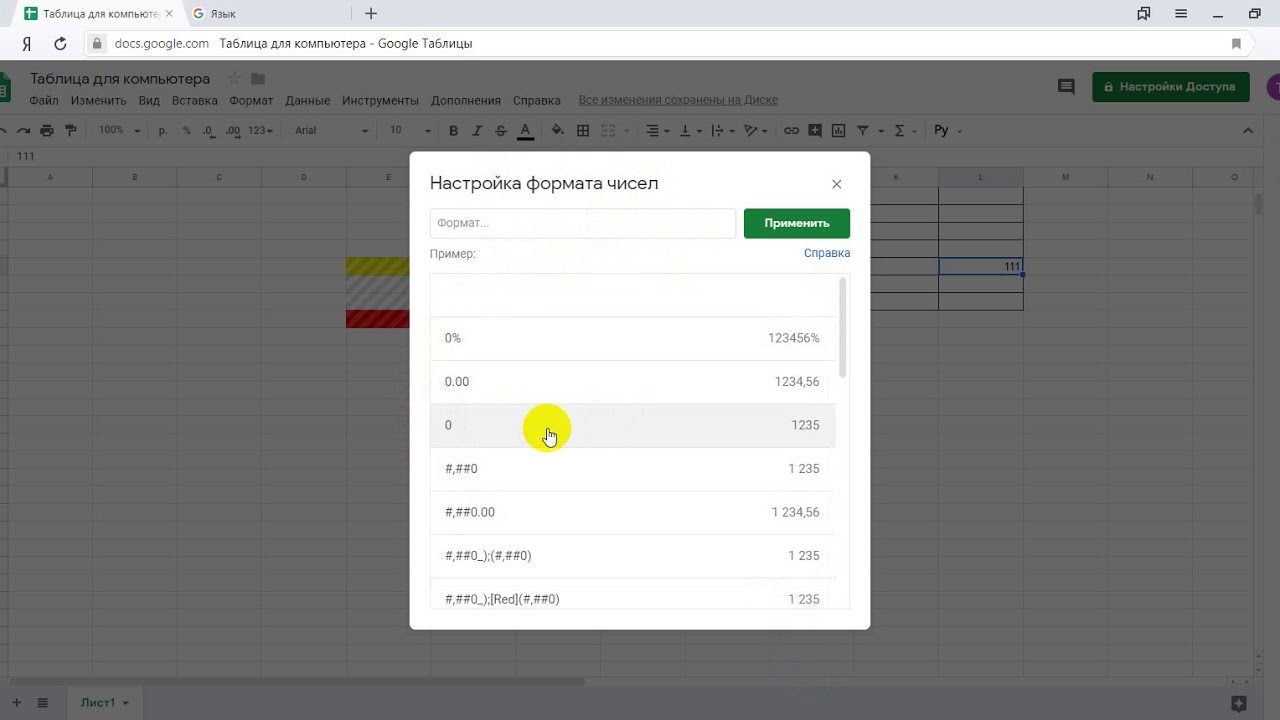Viewport: 1280px width, 720px height.
Task: Open the Вид menu
Action: [x=149, y=100]
